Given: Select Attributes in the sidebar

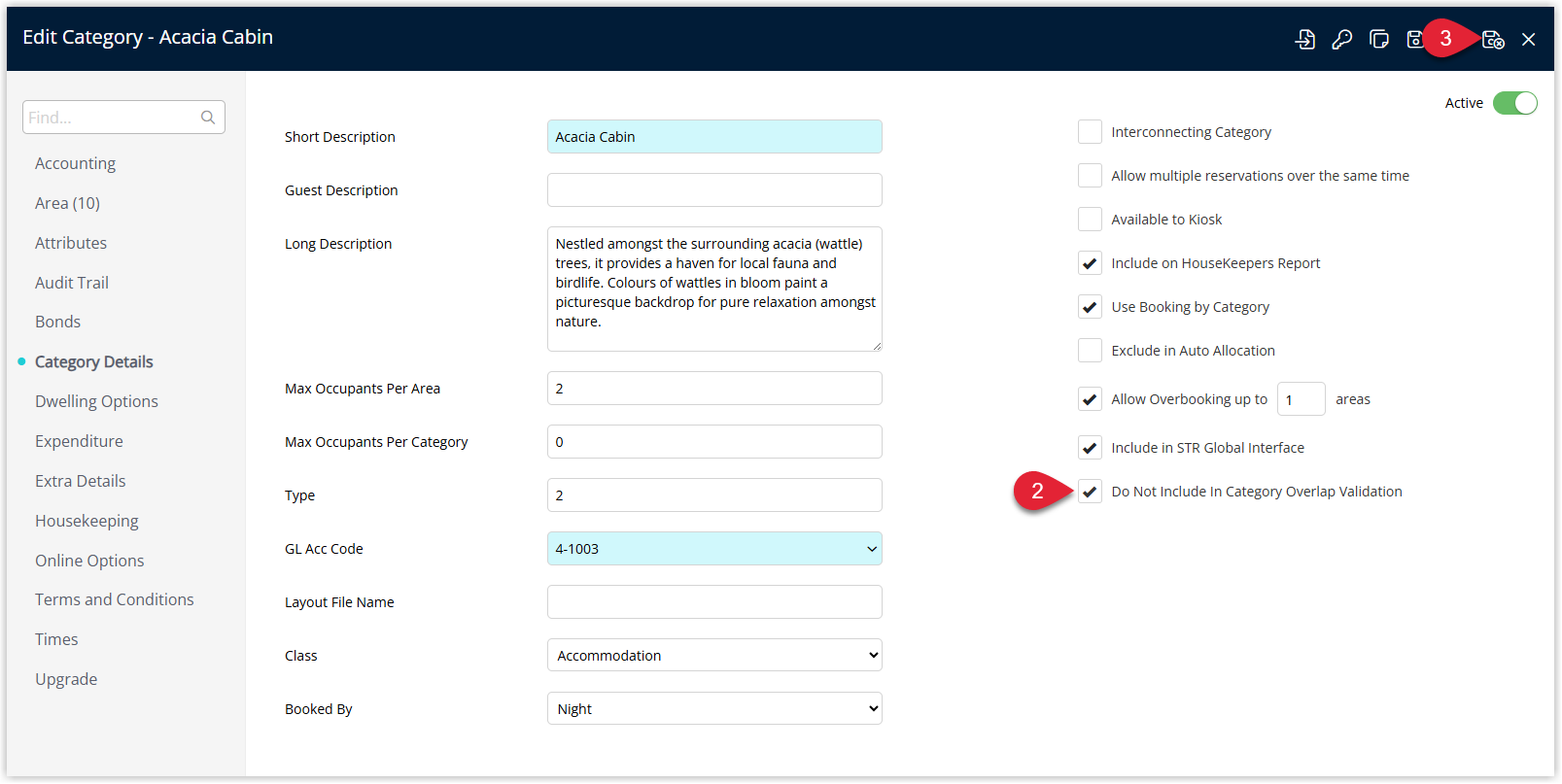Looking at the screenshot, I should (71, 243).
